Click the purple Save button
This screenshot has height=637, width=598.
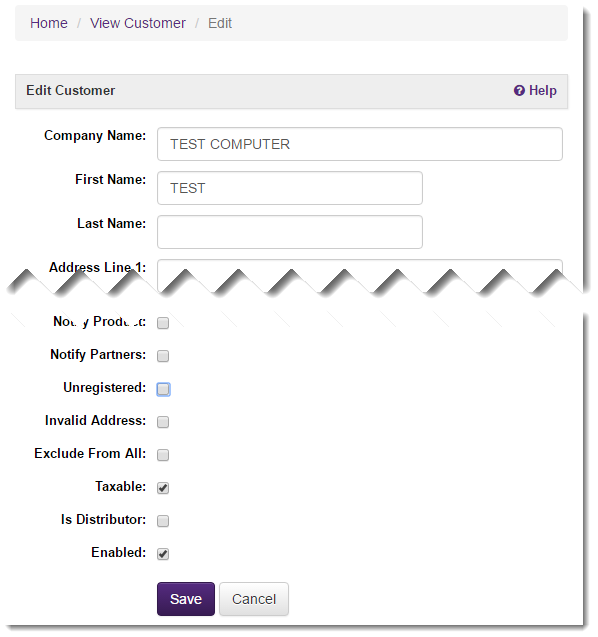[x=186, y=599]
